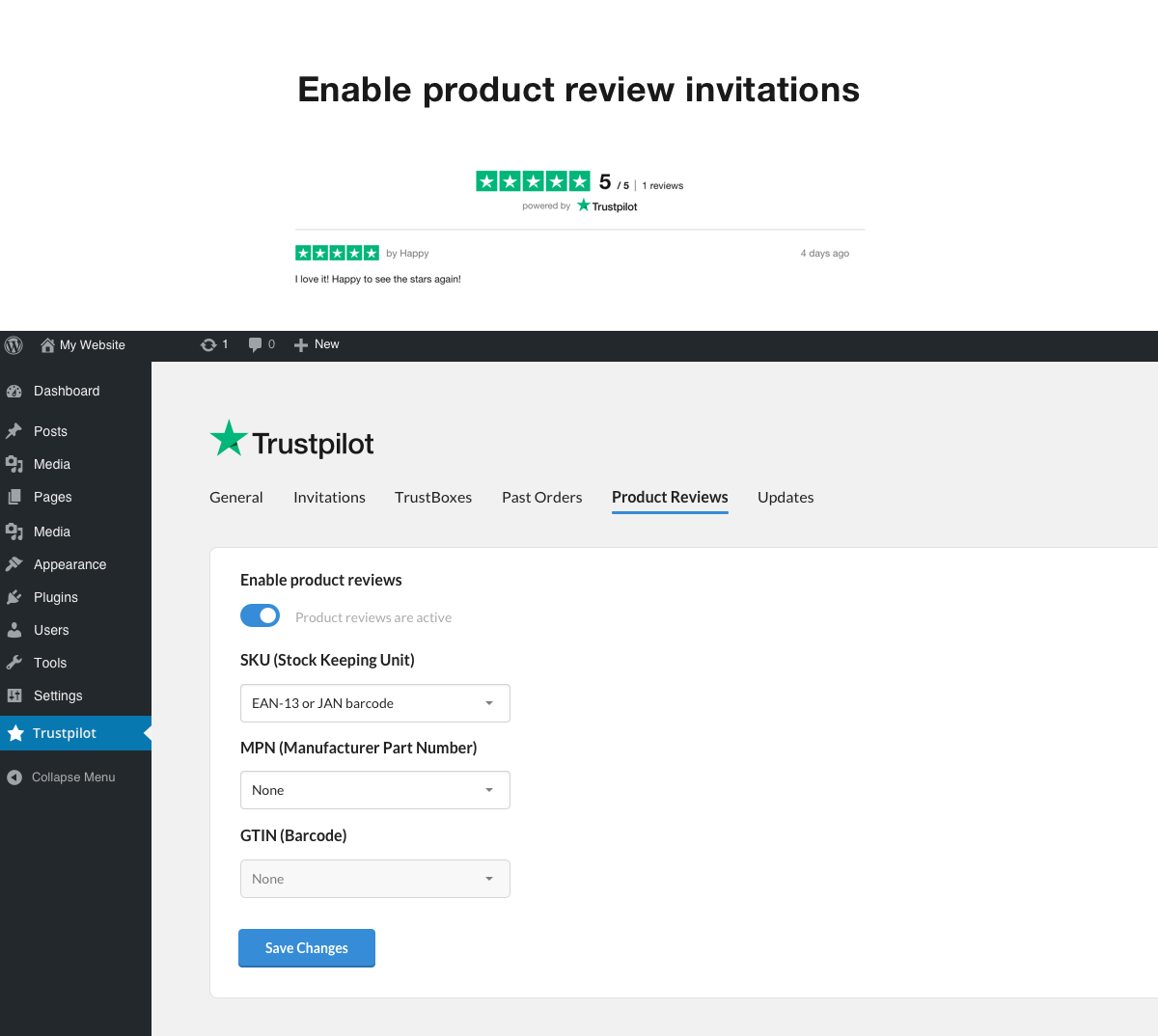Switch to the Updates tab

(786, 498)
